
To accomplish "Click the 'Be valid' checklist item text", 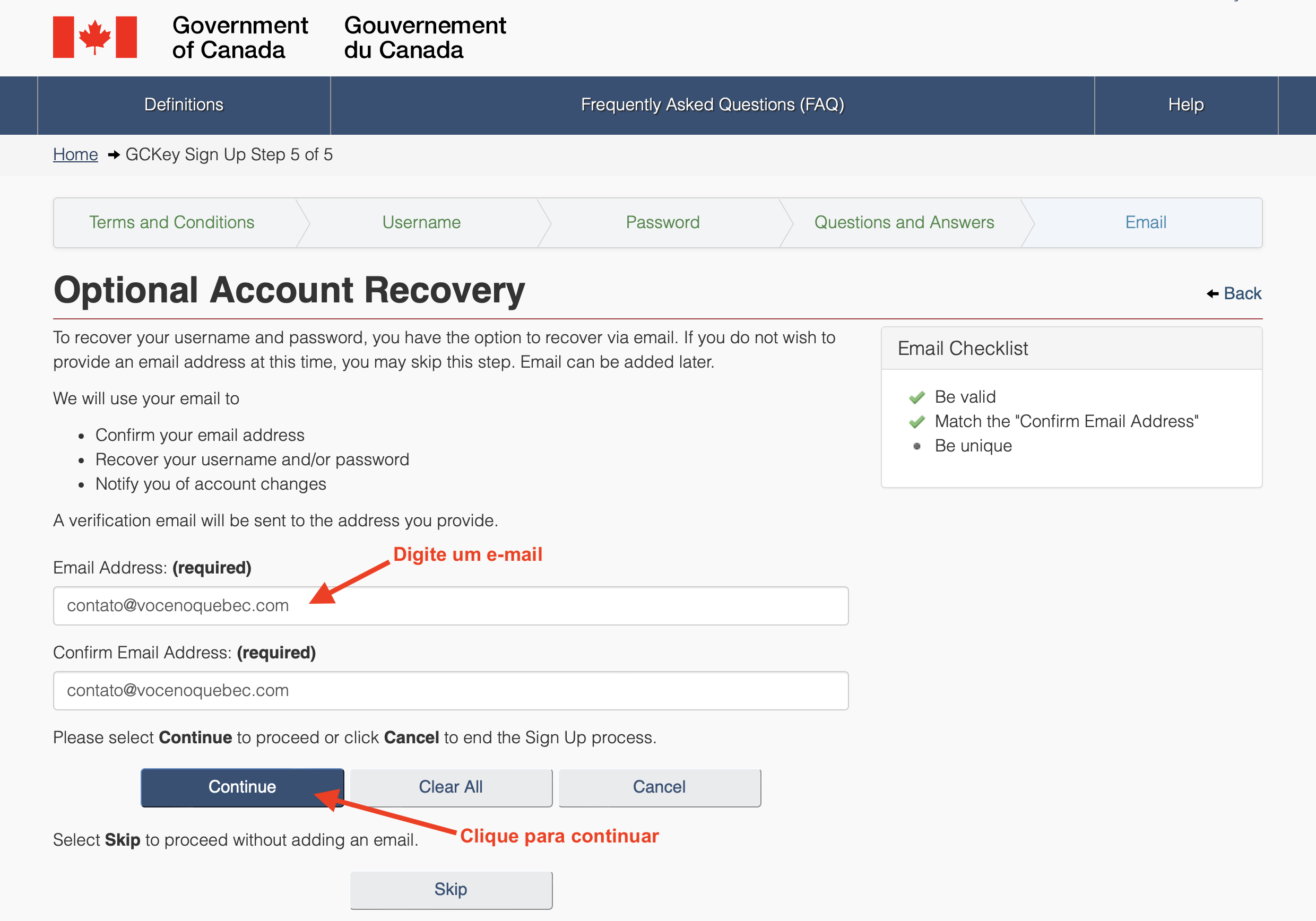I will 965,397.
